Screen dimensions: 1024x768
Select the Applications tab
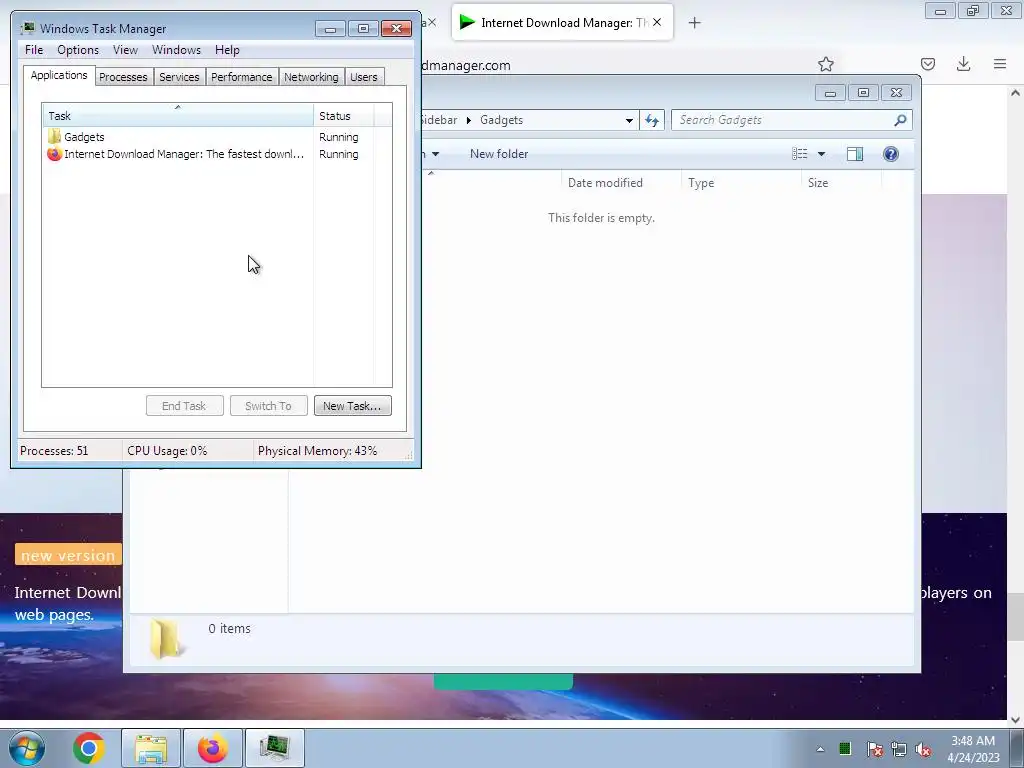coord(59,75)
